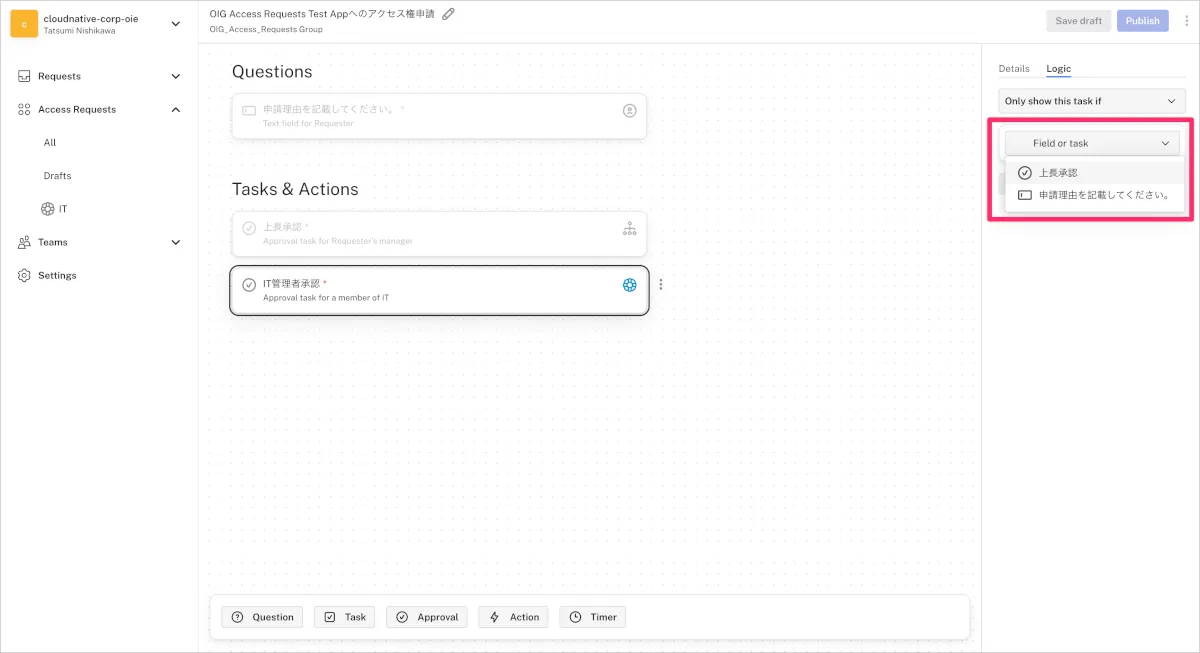Open Drafts under Access Requests

57,176
